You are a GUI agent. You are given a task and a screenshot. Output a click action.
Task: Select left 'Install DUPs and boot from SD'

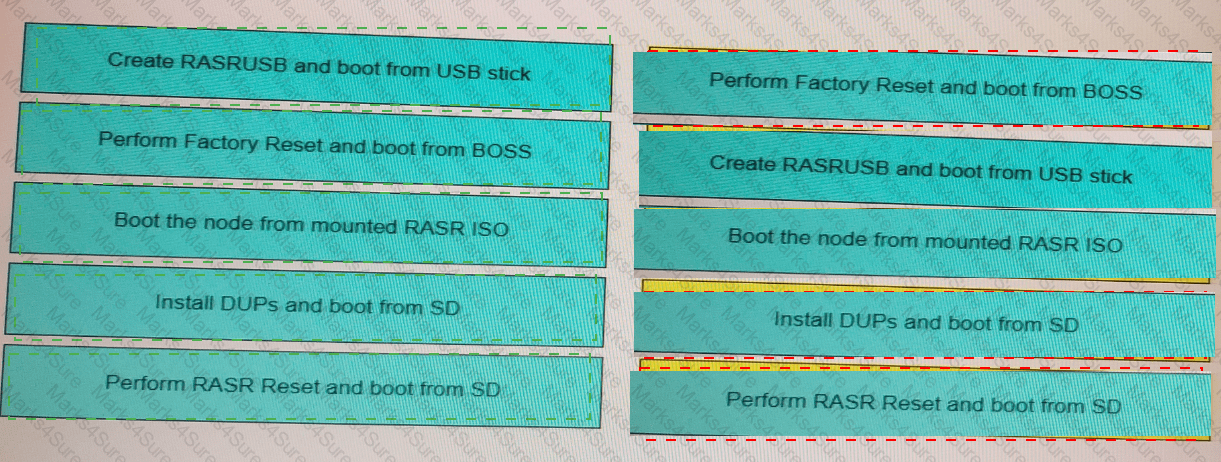click(x=306, y=306)
